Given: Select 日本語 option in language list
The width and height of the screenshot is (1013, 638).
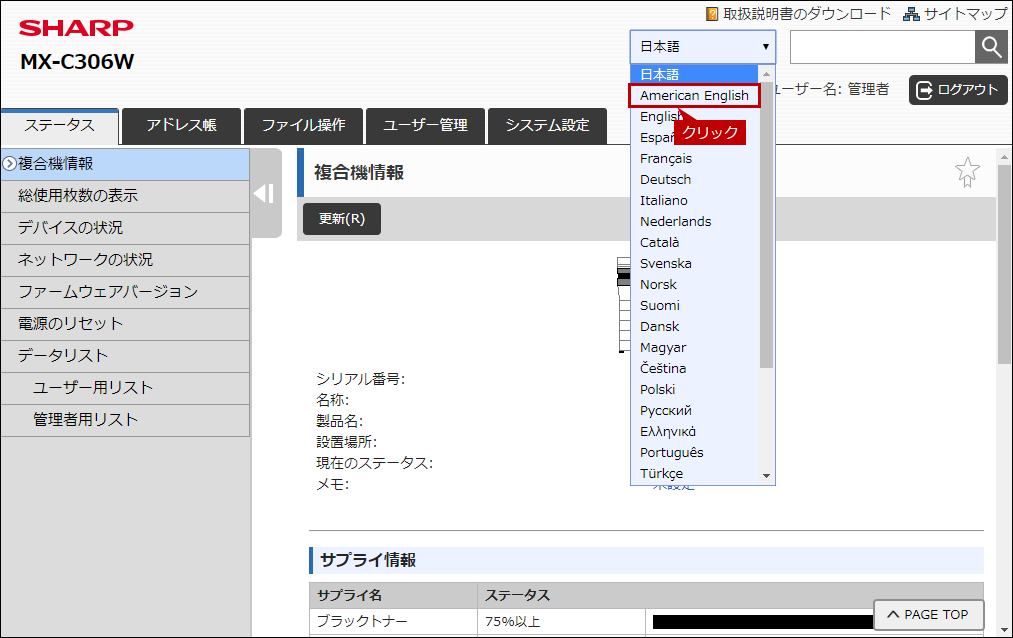Looking at the screenshot, I should tap(694, 74).
